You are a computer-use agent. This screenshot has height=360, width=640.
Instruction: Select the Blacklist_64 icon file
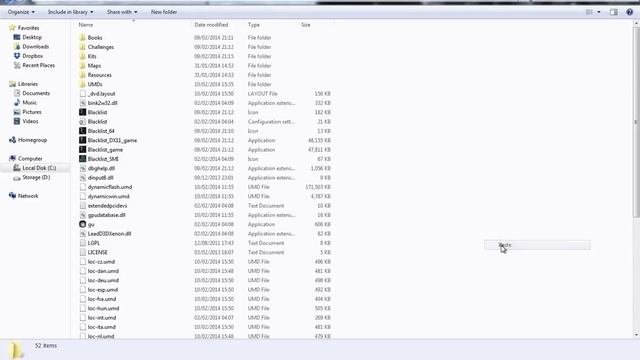[82, 131]
